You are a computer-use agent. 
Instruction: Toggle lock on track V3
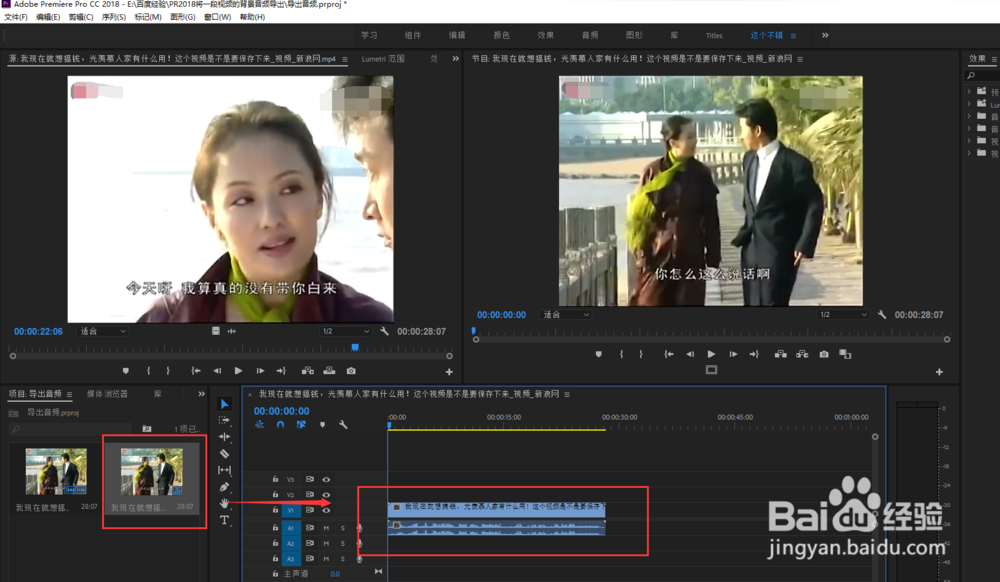point(276,479)
